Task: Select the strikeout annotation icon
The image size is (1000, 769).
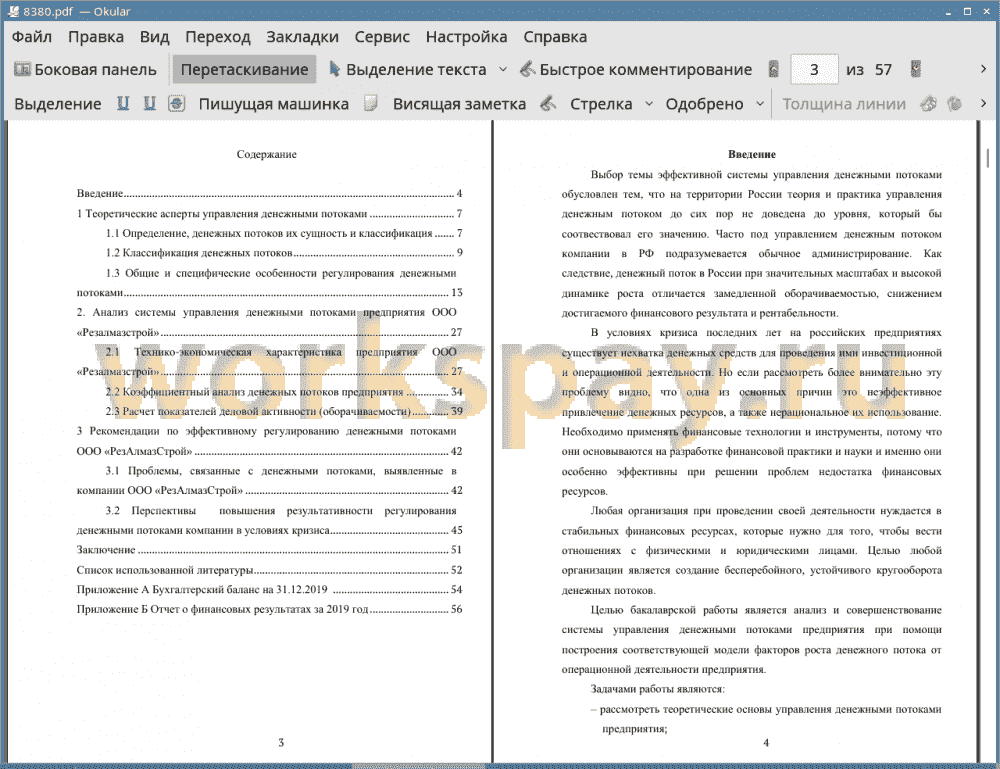Action: click(x=177, y=103)
